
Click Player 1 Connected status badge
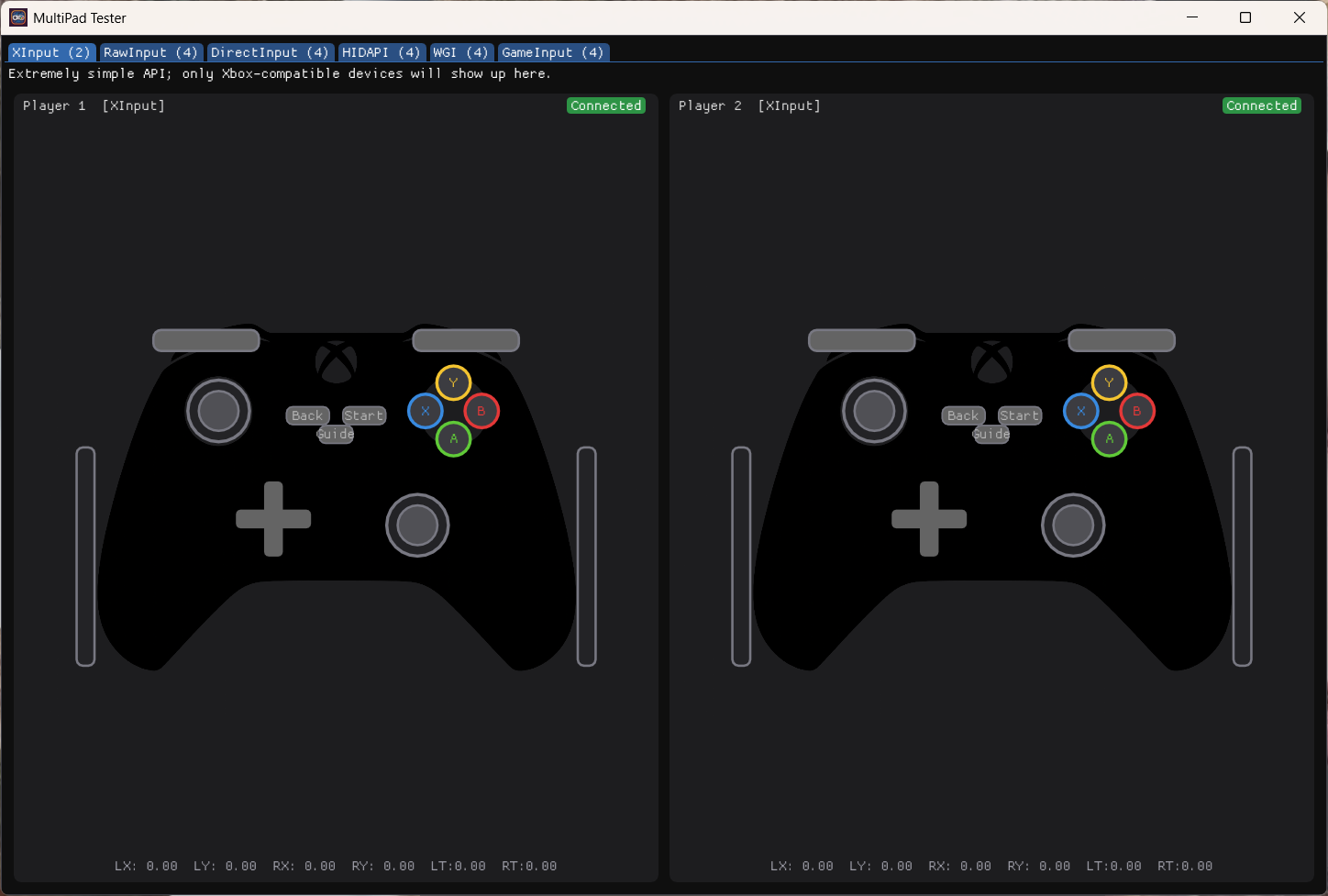pyautogui.click(x=606, y=105)
